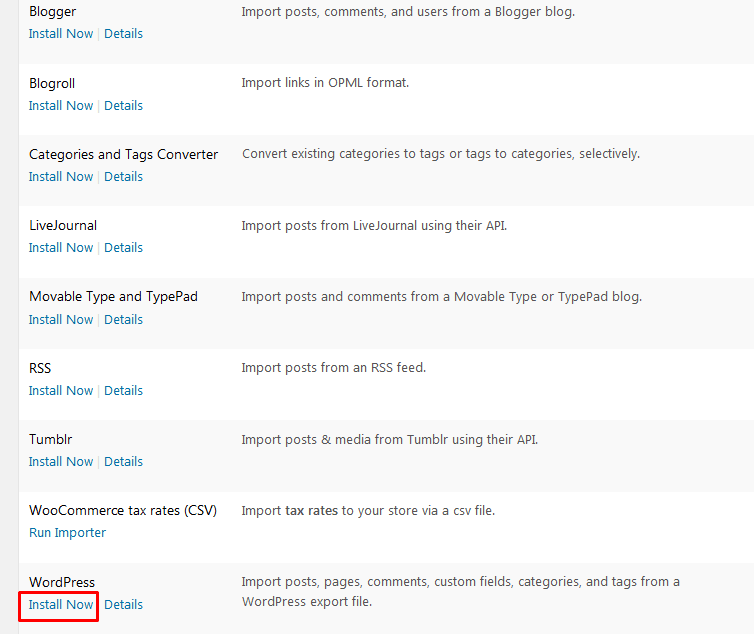Install the Movable Type and TypePad importer

(x=61, y=320)
